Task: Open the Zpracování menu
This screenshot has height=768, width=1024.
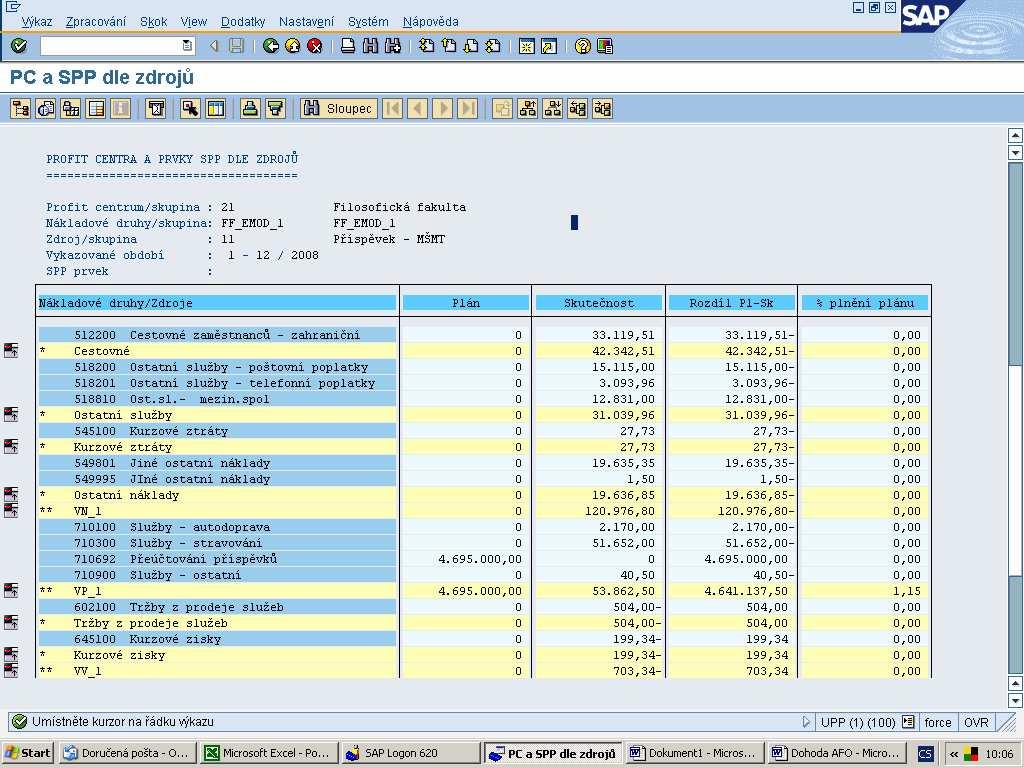Action: [96, 22]
